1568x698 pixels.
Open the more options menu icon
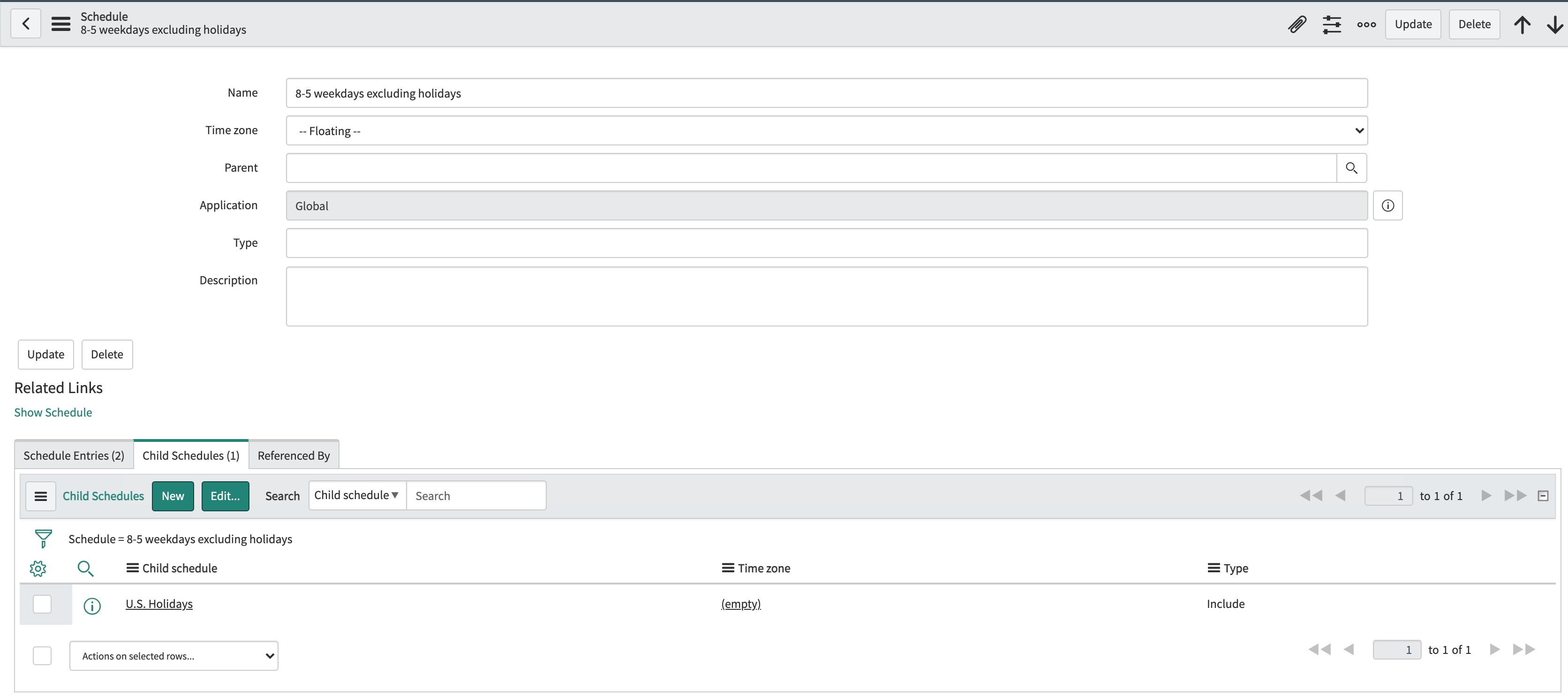click(x=1366, y=24)
